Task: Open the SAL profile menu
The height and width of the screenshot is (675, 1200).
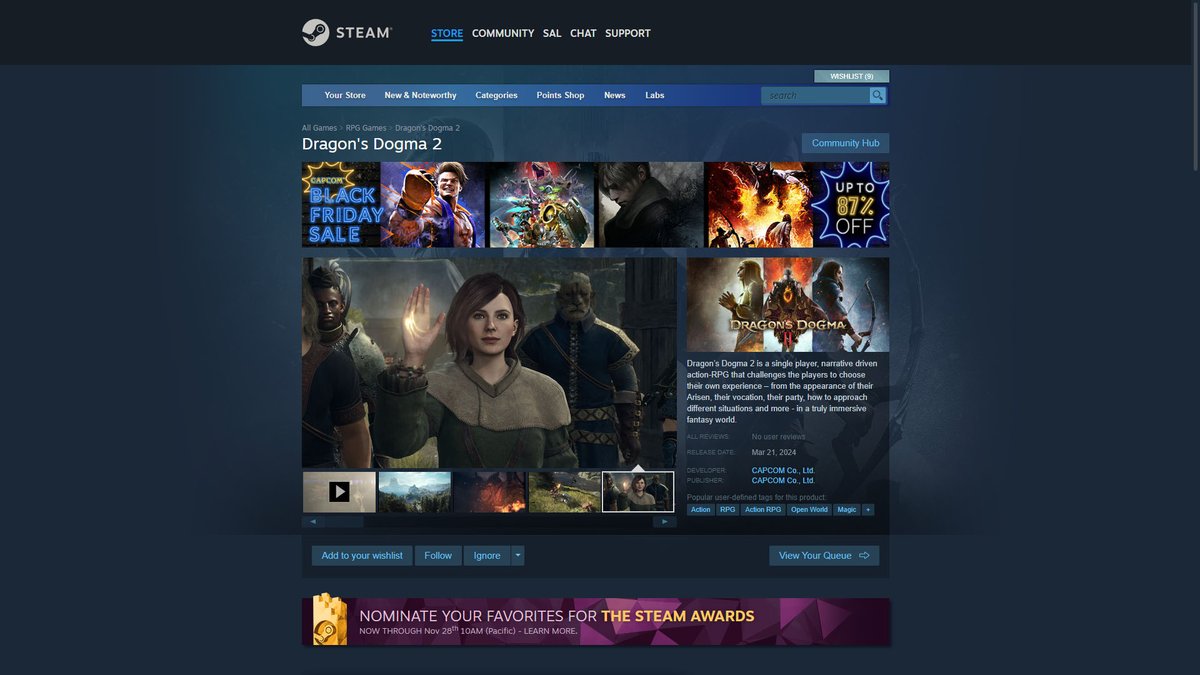Action: point(552,33)
